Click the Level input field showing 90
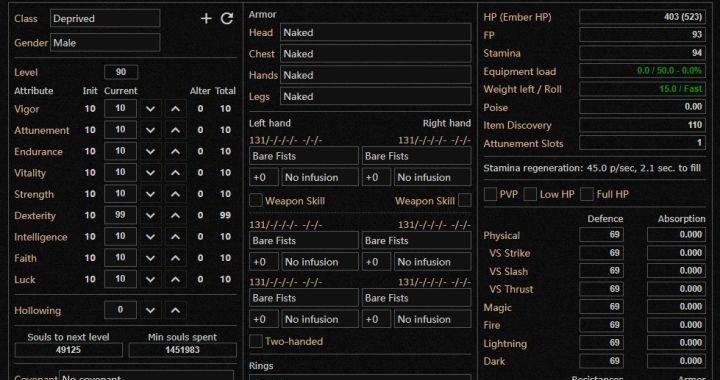The image size is (720, 380). click(121, 72)
